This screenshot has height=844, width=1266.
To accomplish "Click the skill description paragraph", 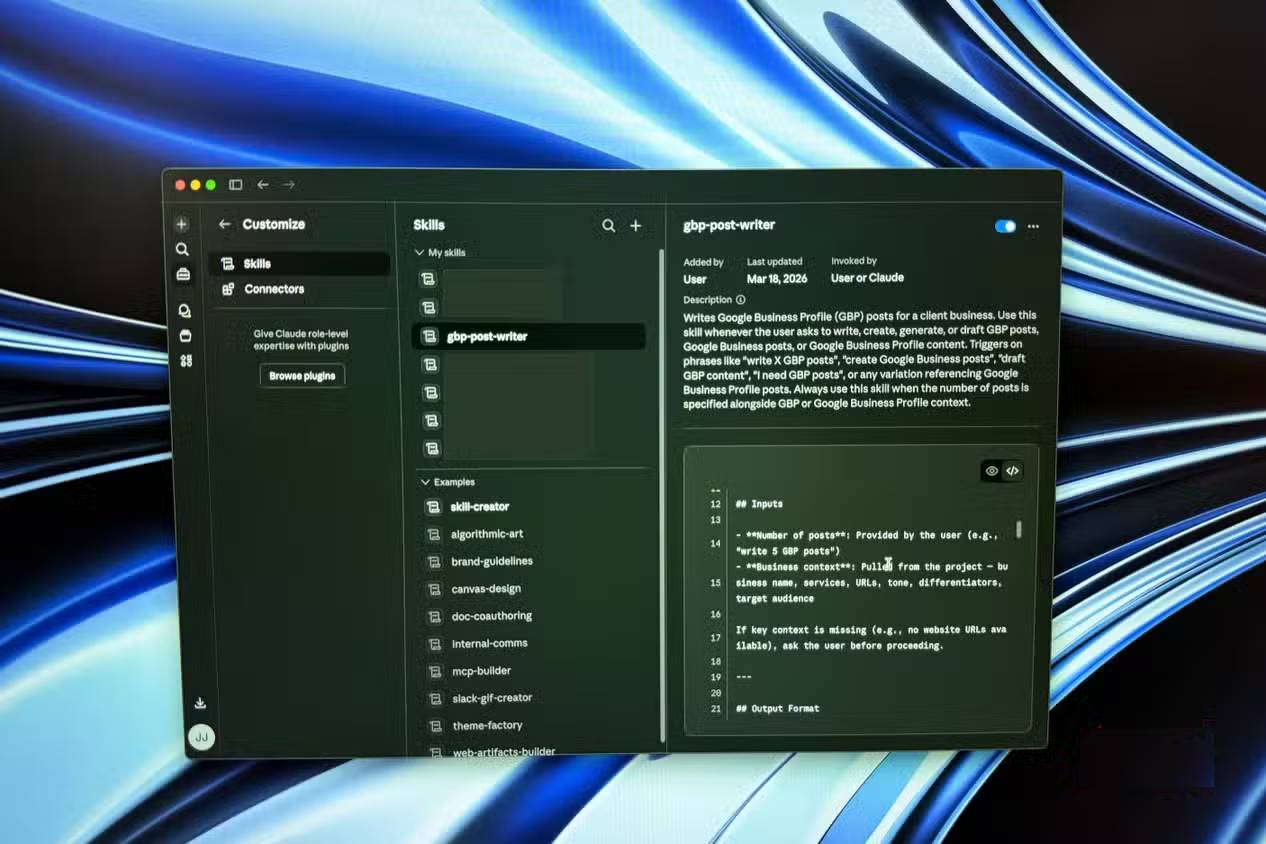I will [x=862, y=359].
